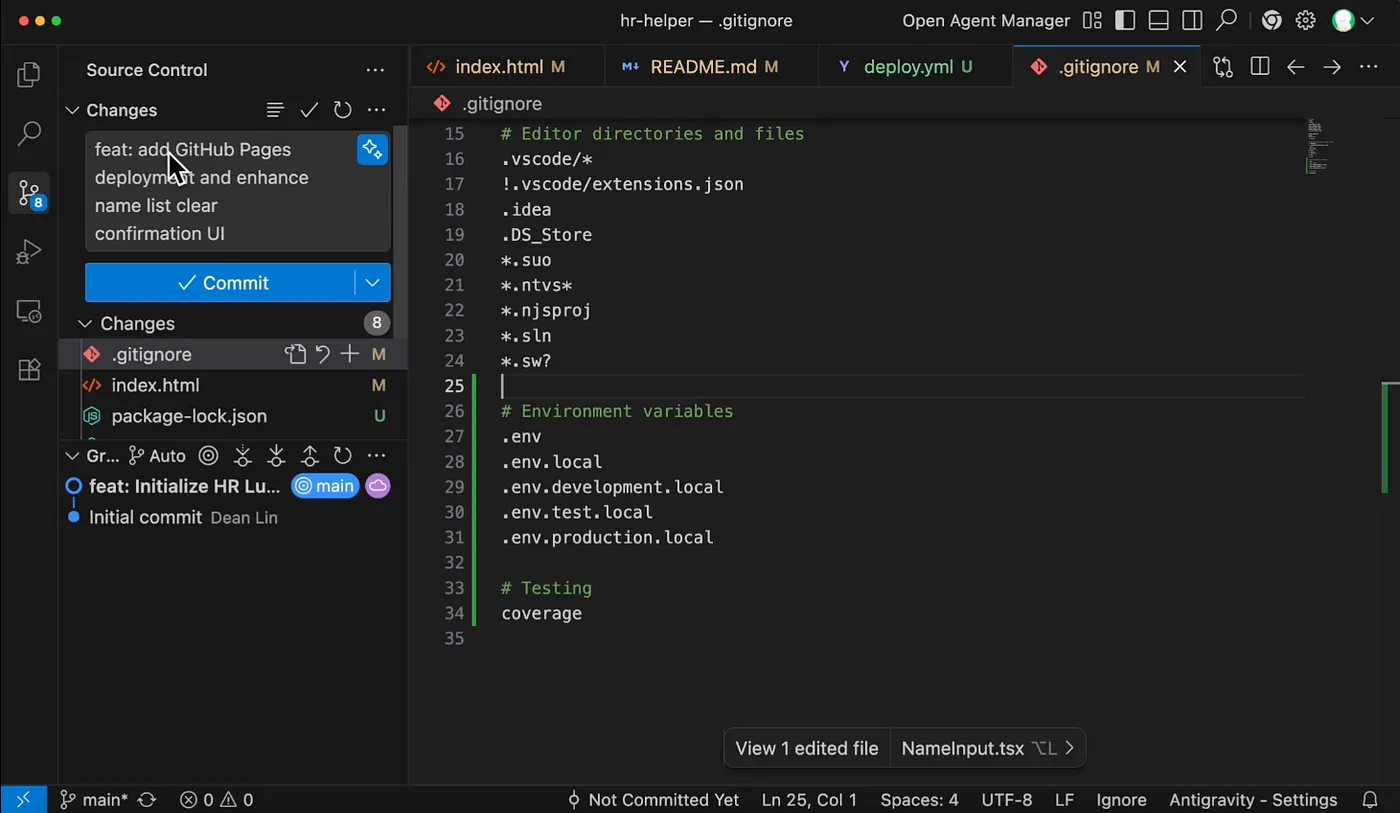Toggle the bottom panel visibility
This screenshot has height=813, width=1400.
tap(1158, 21)
